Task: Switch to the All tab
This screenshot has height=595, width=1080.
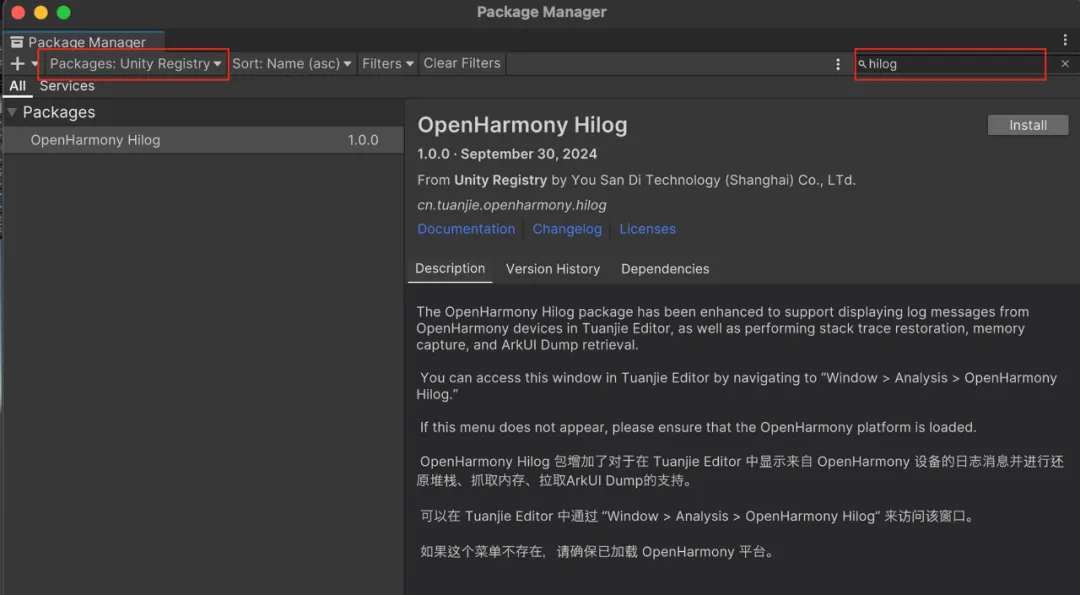Action: tap(17, 86)
